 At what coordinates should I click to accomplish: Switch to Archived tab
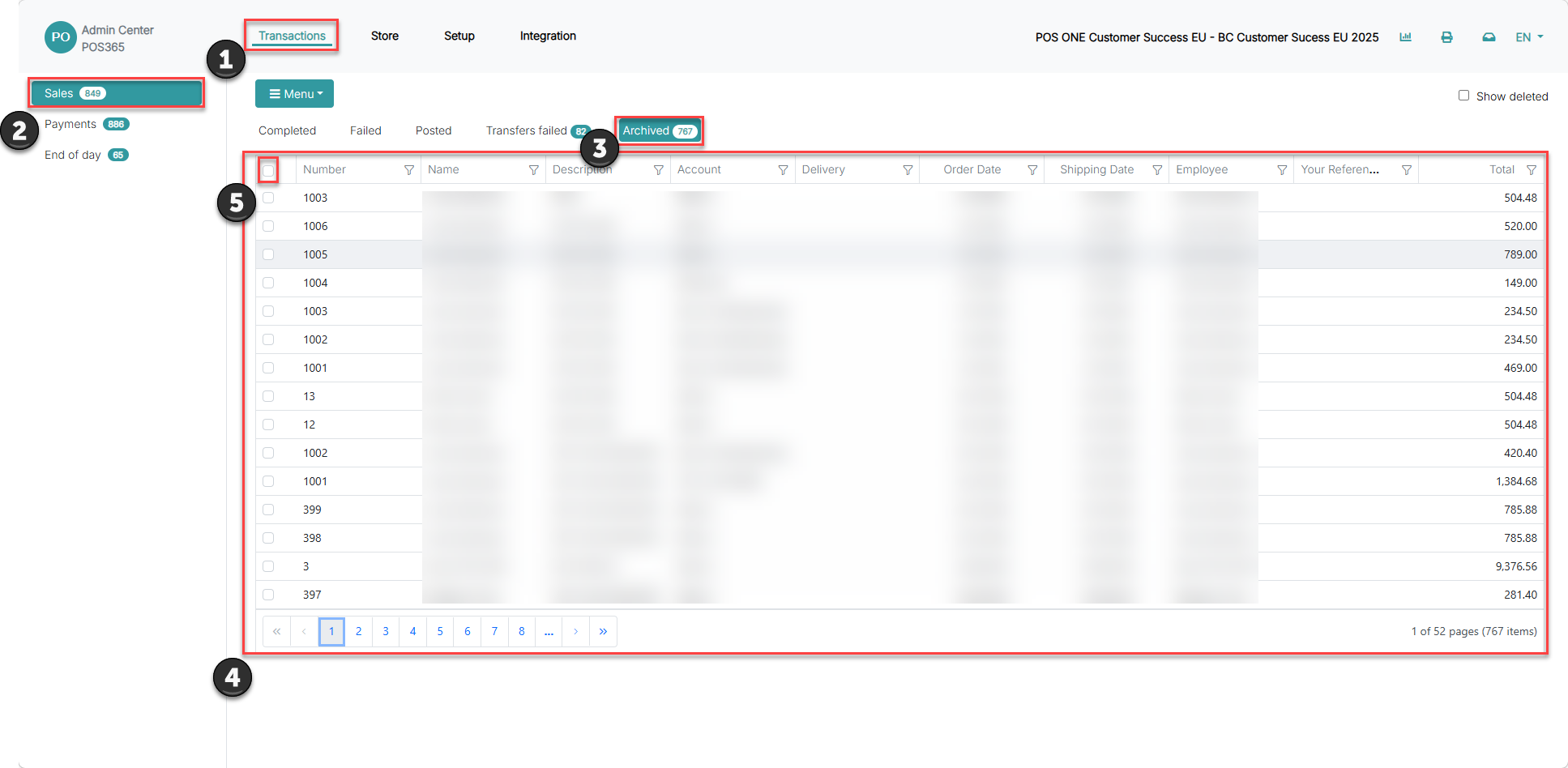click(660, 130)
